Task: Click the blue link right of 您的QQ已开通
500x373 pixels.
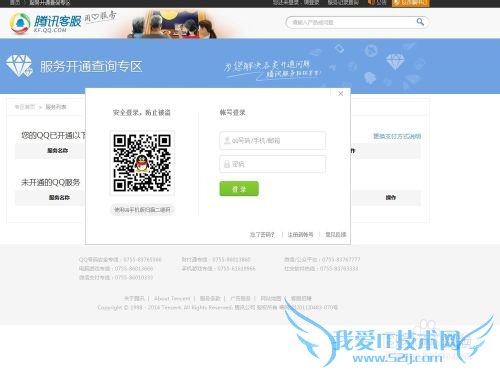Action: 397,136
